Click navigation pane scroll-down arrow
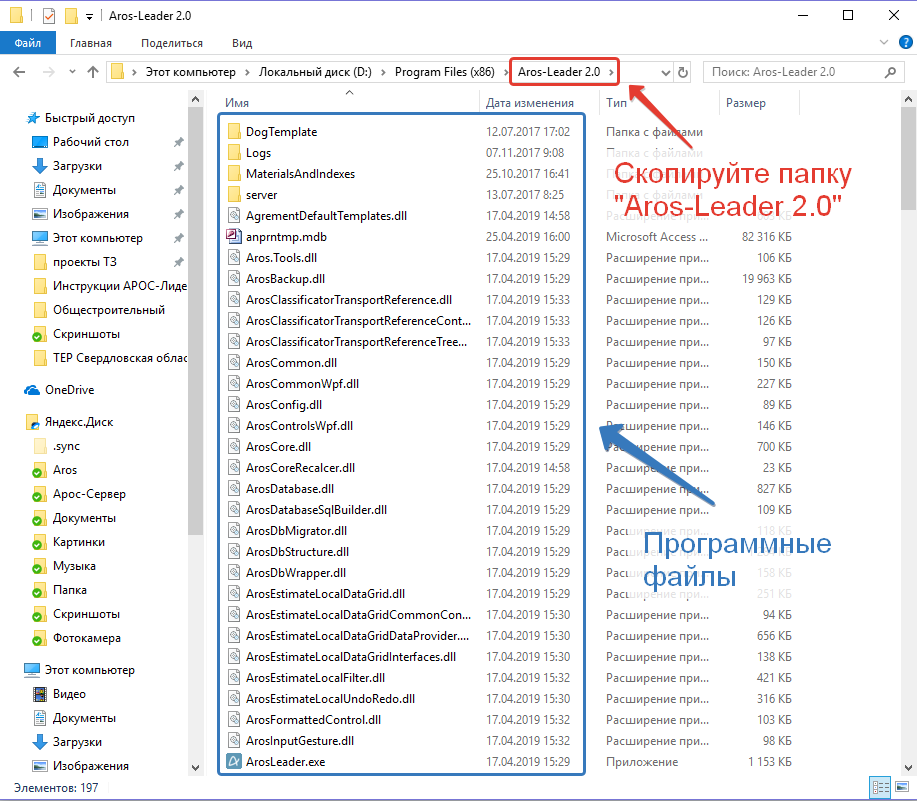The height and width of the screenshot is (801, 917). coord(195,768)
